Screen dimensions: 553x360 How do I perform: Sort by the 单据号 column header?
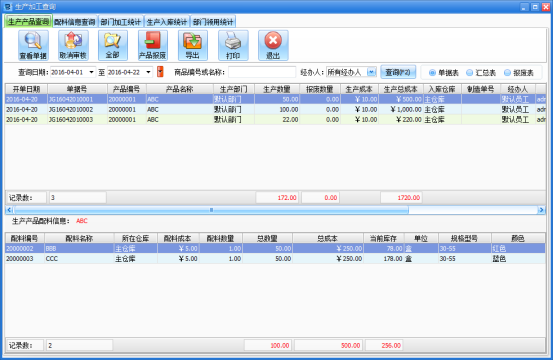[77, 89]
